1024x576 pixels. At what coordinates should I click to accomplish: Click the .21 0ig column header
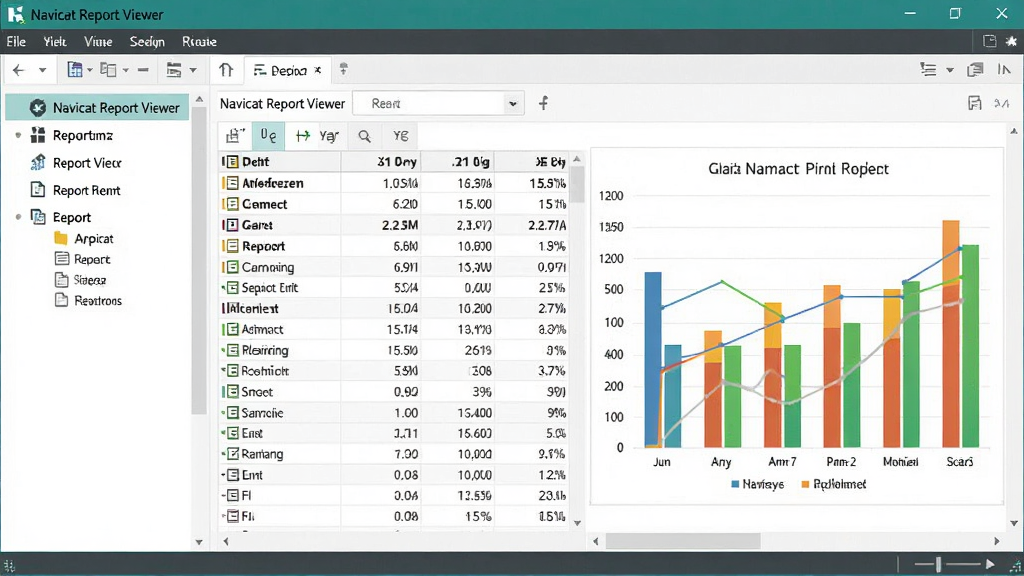click(x=457, y=161)
